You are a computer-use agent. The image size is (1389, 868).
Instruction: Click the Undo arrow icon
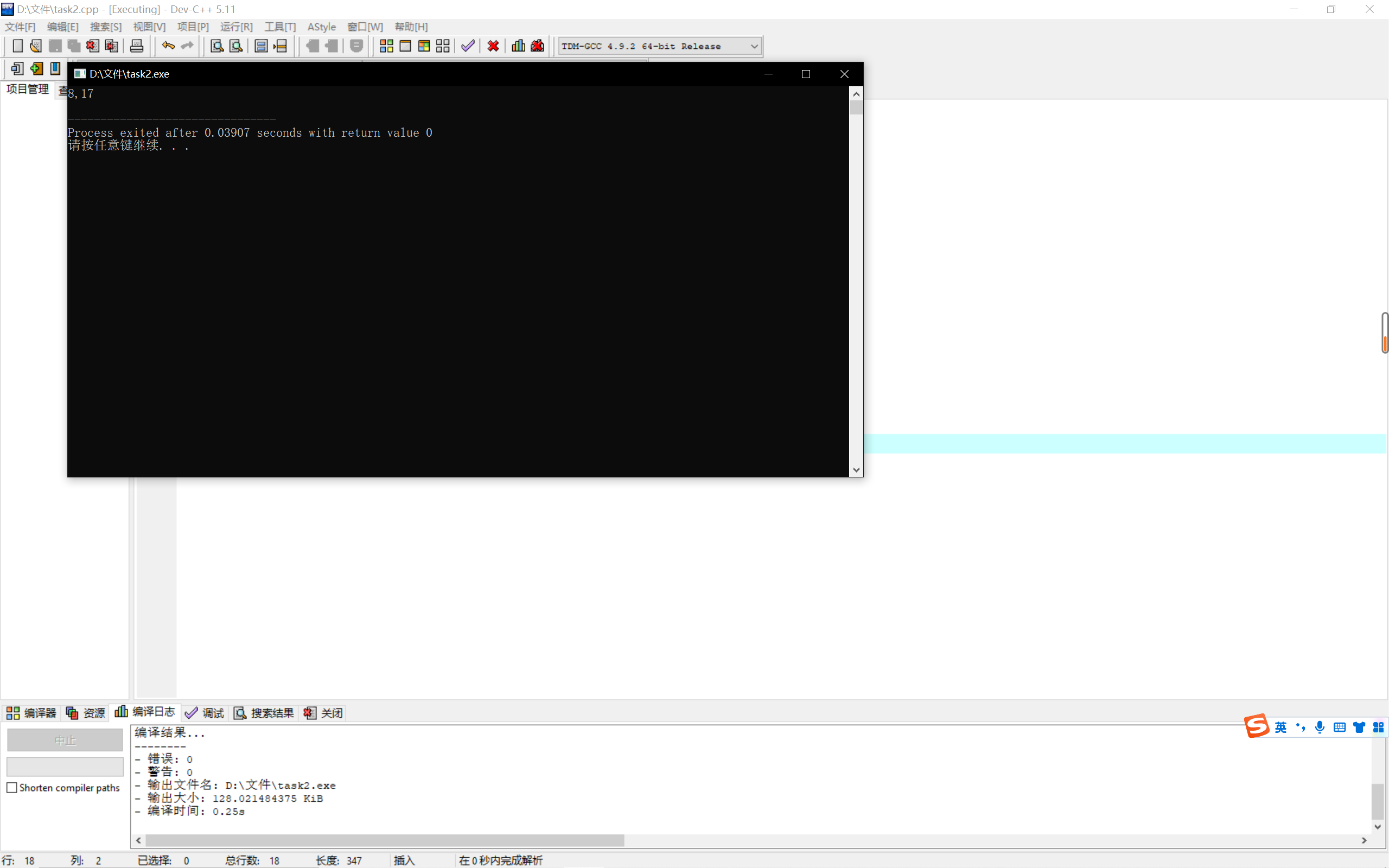[168, 46]
